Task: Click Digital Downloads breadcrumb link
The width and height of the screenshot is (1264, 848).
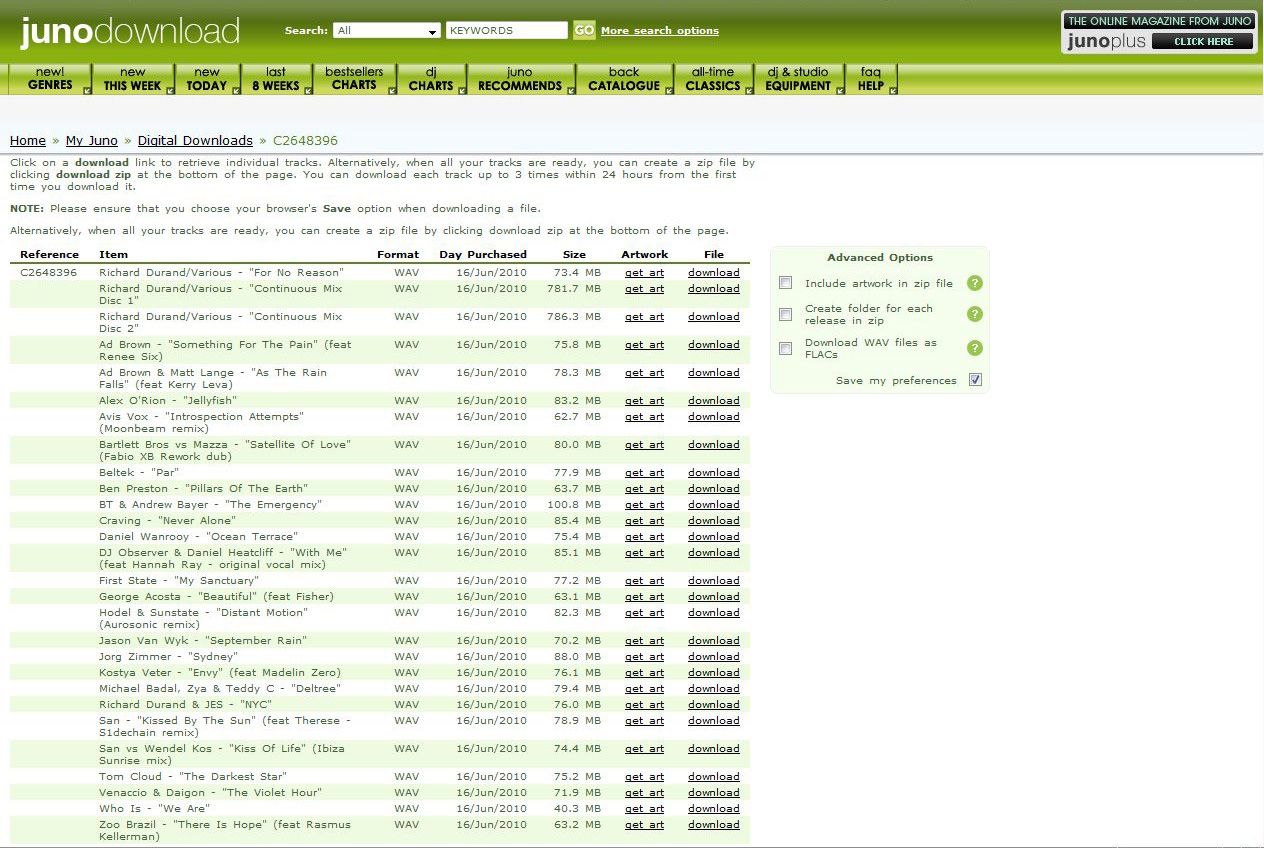Action: pyautogui.click(x=195, y=141)
